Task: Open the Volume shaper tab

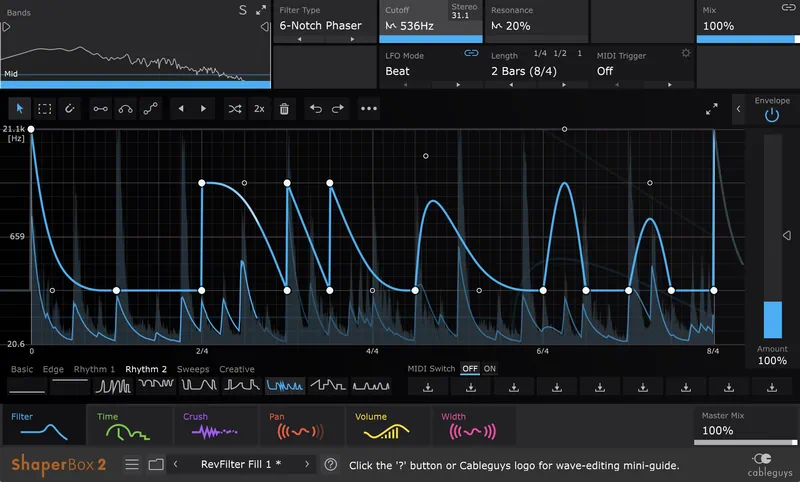Action: (389, 425)
